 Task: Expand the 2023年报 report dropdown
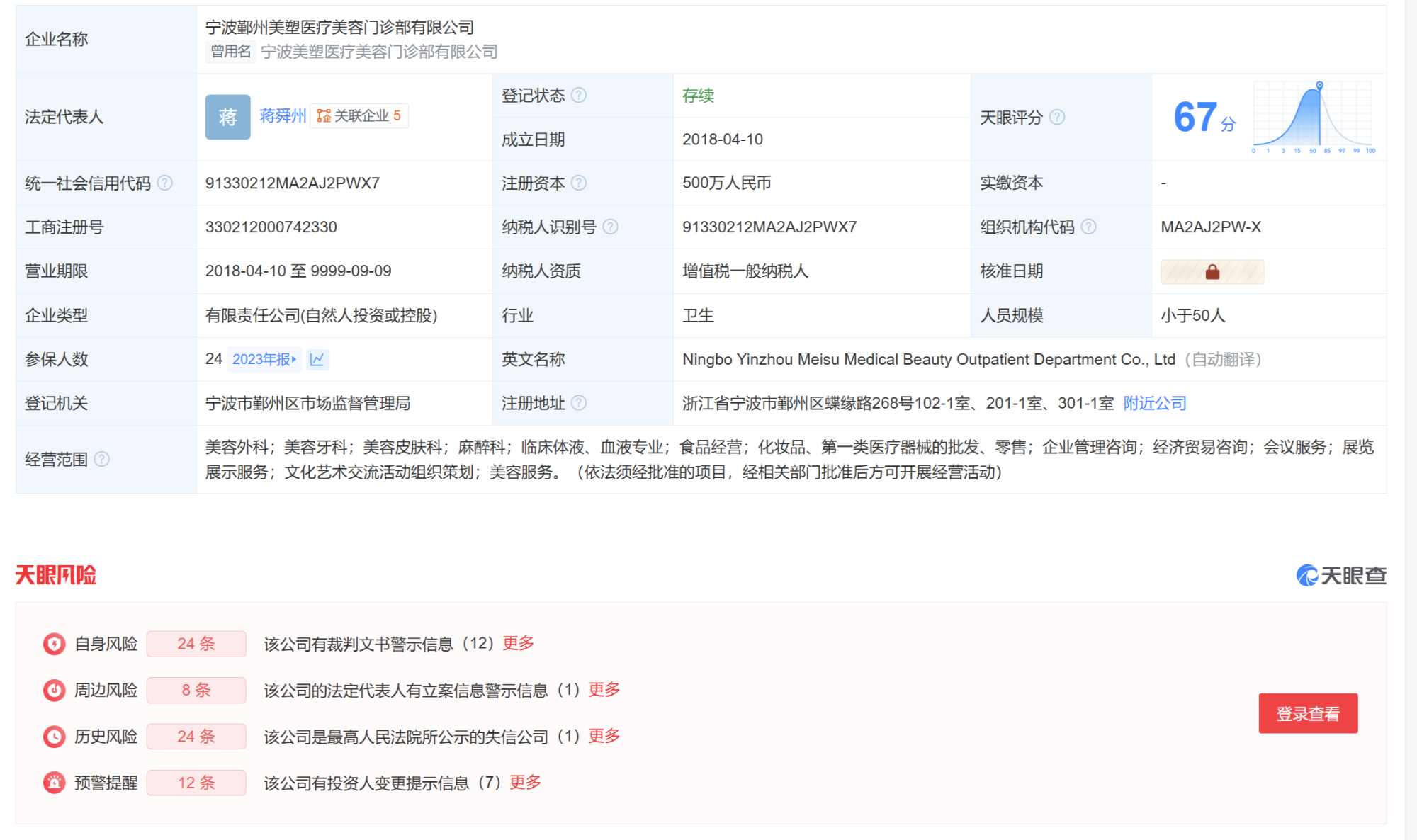(264, 359)
